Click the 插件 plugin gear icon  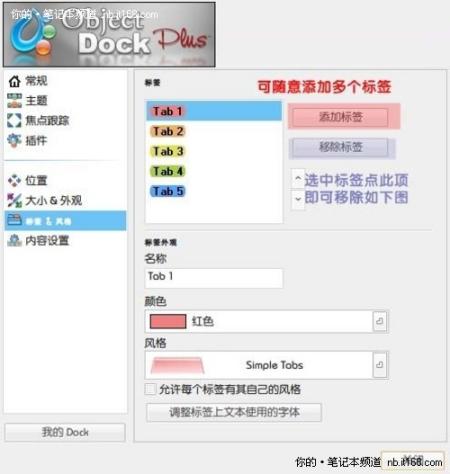point(14,141)
